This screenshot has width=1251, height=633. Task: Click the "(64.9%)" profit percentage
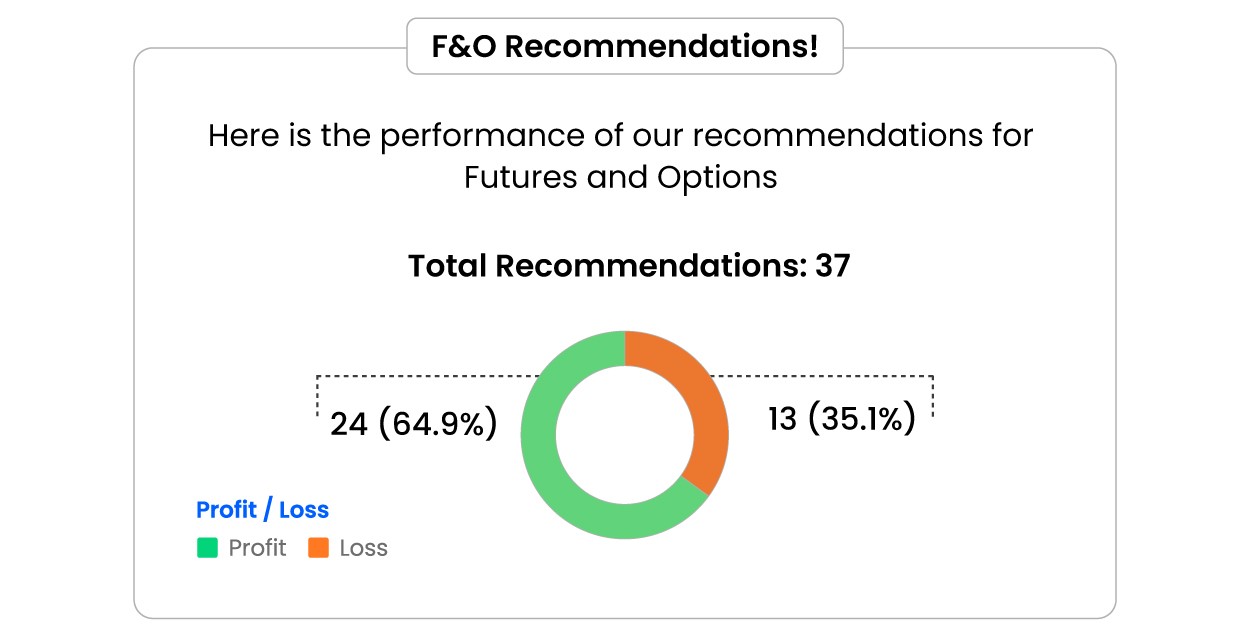(x=438, y=424)
